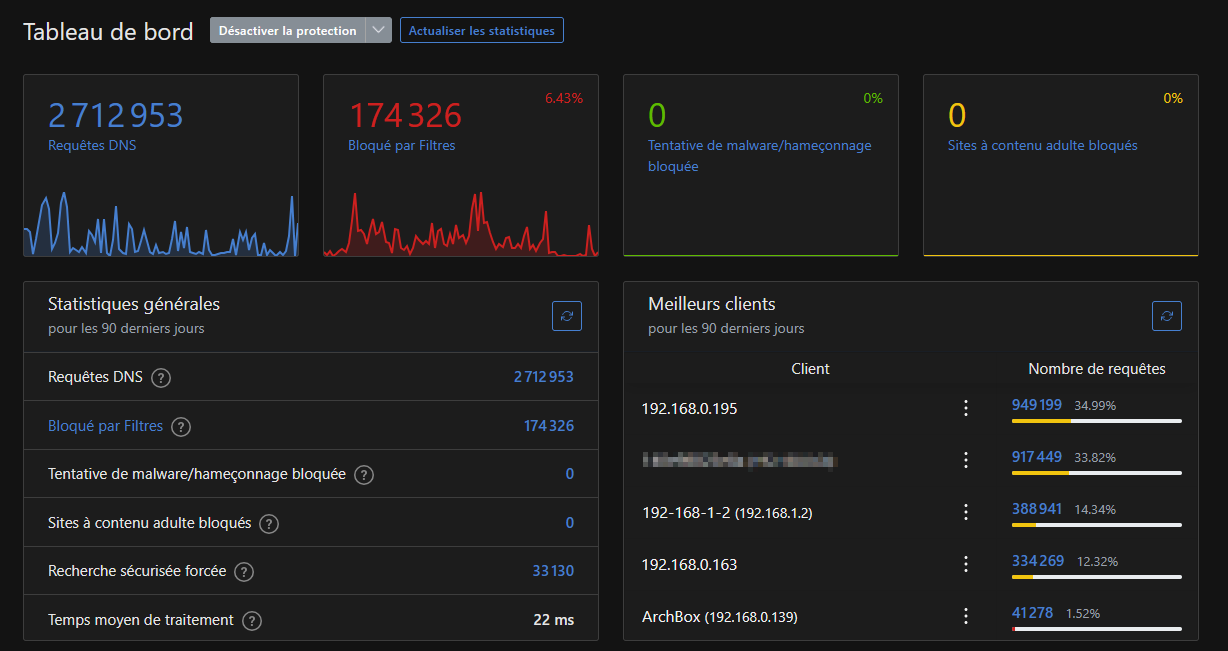Viewport: 1228px width, 651px height.
Task: Click the red blocked requests graph
Action: pos(460,226)
